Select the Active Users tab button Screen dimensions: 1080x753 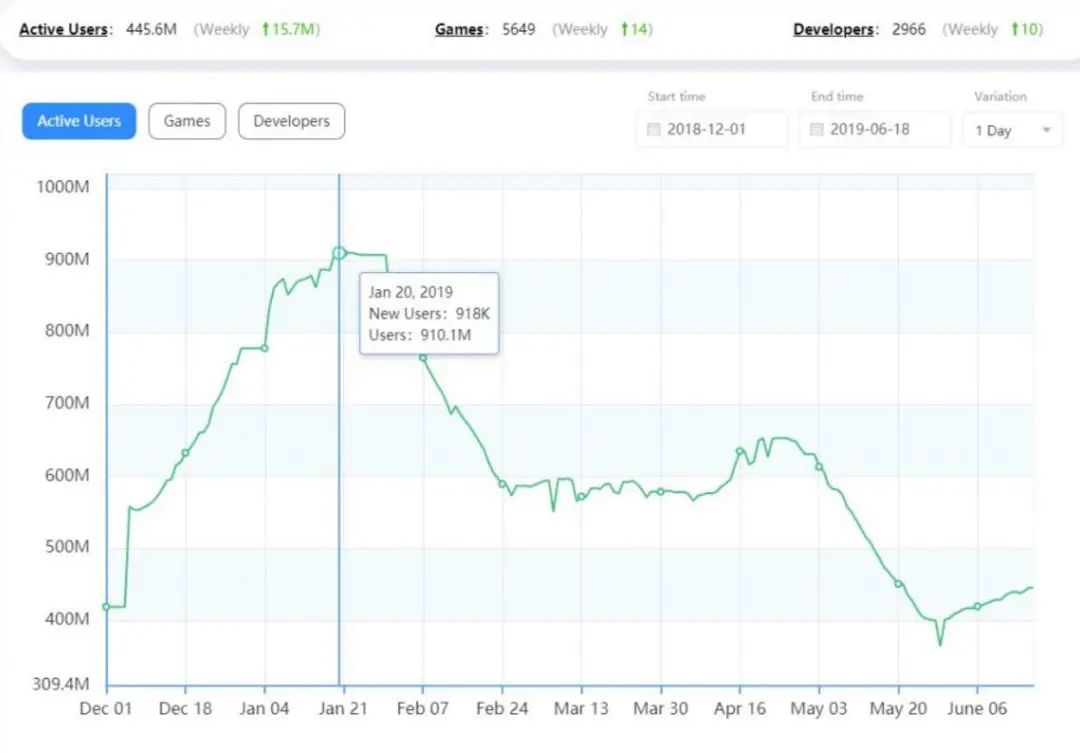79,121
